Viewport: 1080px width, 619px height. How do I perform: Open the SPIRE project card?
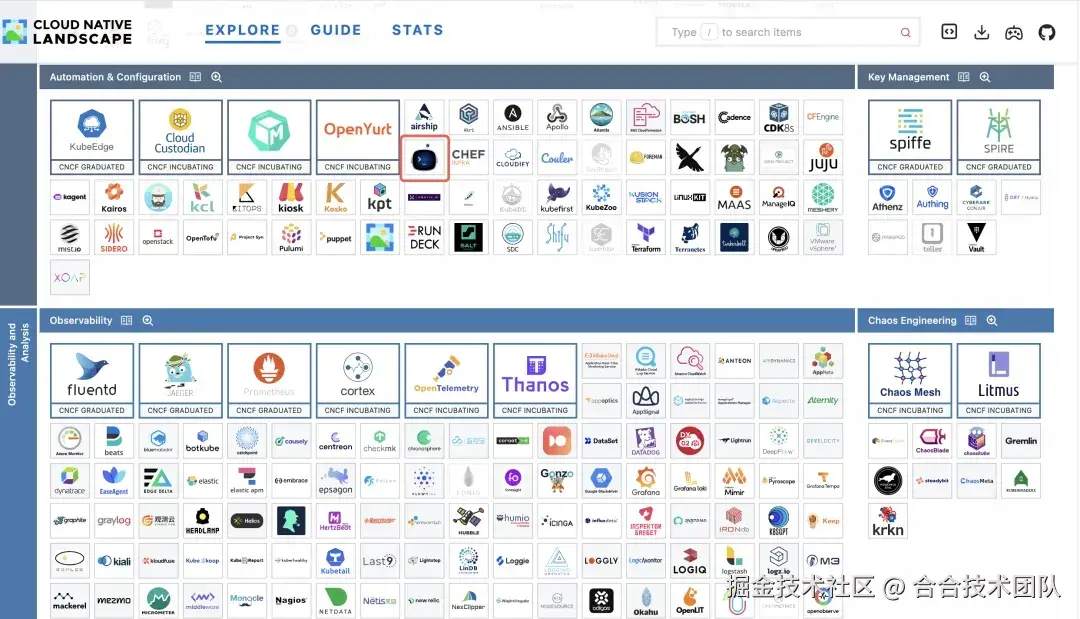[x=999, y=136]
